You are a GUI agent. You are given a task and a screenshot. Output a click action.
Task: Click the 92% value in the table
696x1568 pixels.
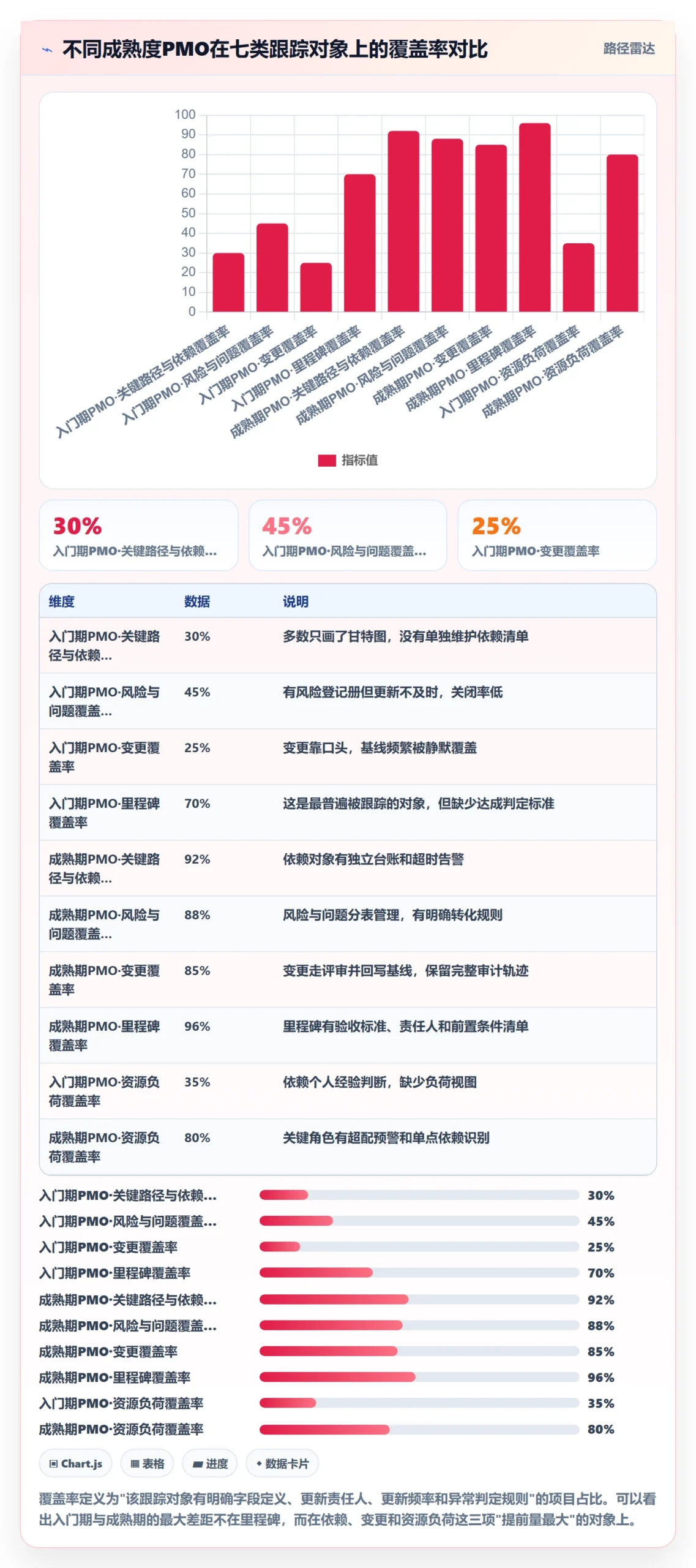pos(197,859)
